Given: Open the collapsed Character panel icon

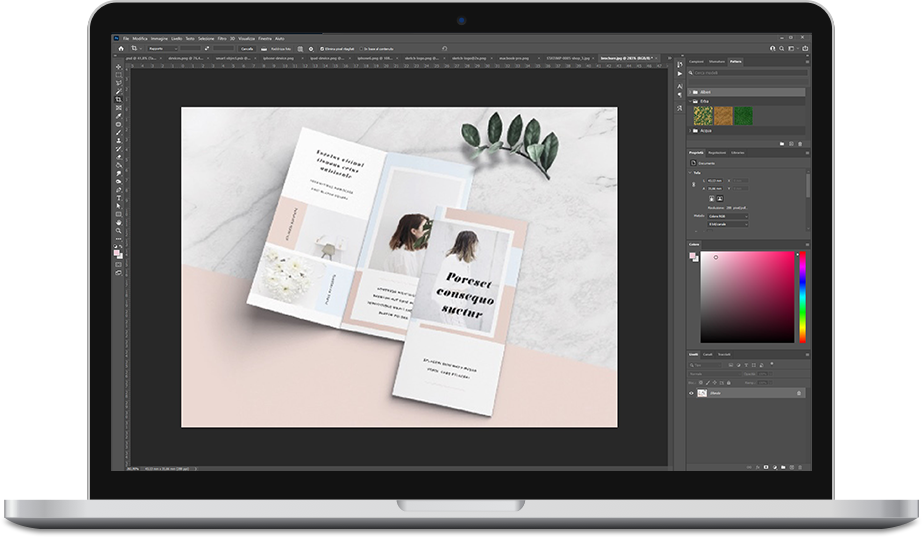Looking at the screenshot, I should pos(680,86).
